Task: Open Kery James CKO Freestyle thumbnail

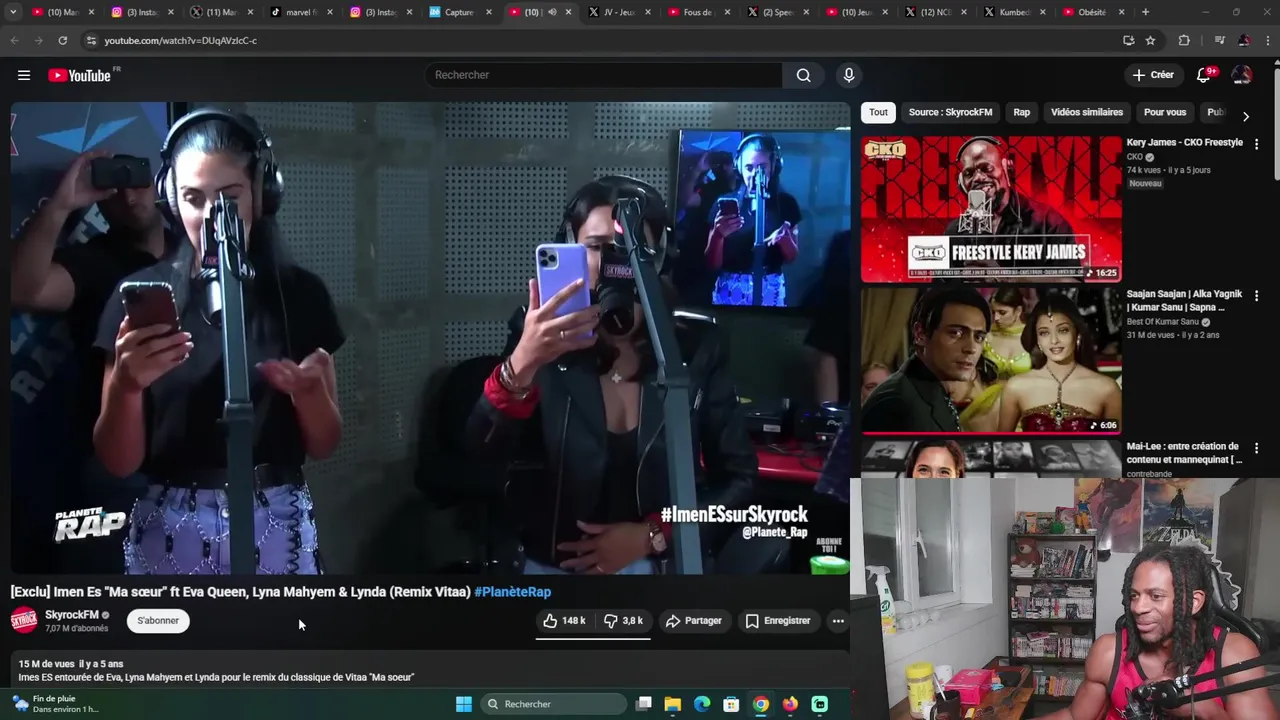Action: [991, 209]
